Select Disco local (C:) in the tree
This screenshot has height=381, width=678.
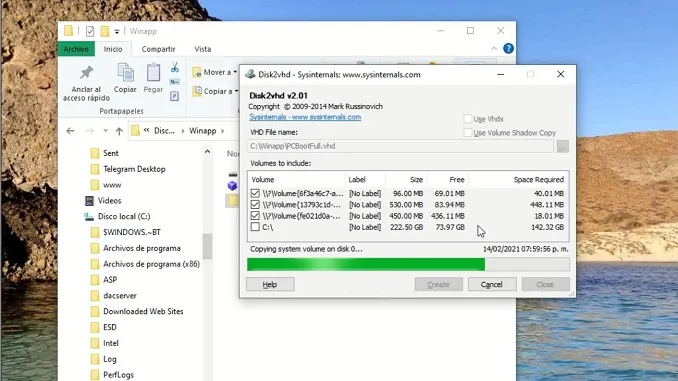(124, 216)
